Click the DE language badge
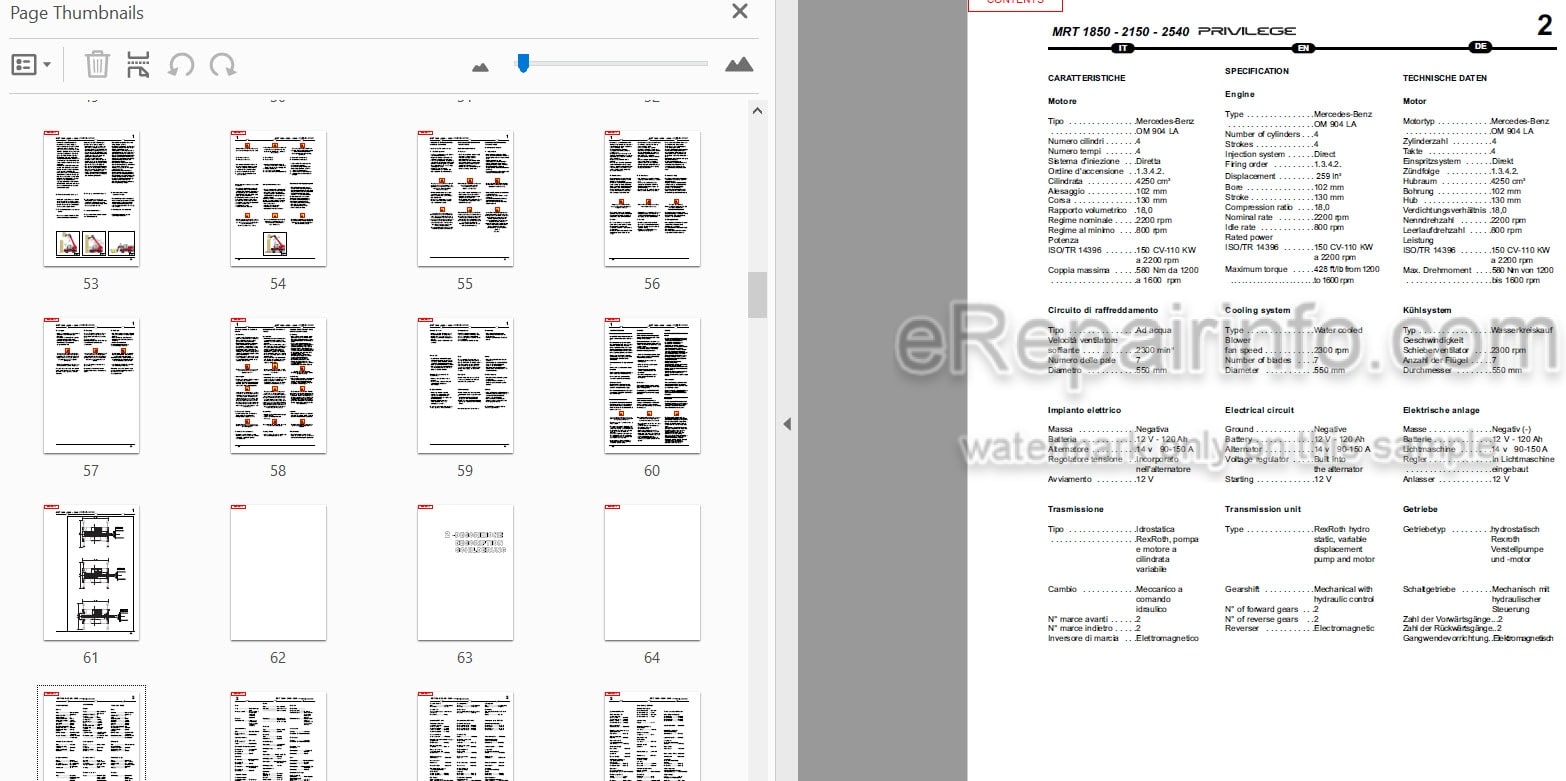 coord(1481,47)
